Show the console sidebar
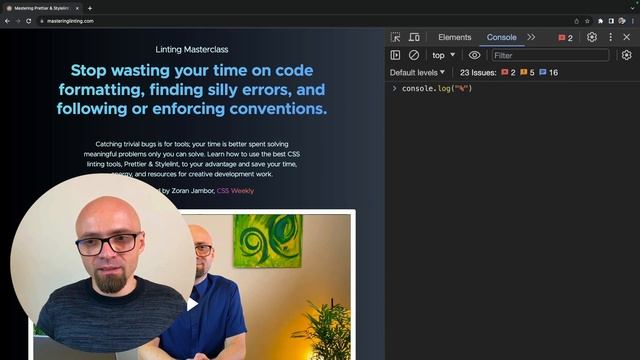 pyautogui.click(x=395, y=55)
